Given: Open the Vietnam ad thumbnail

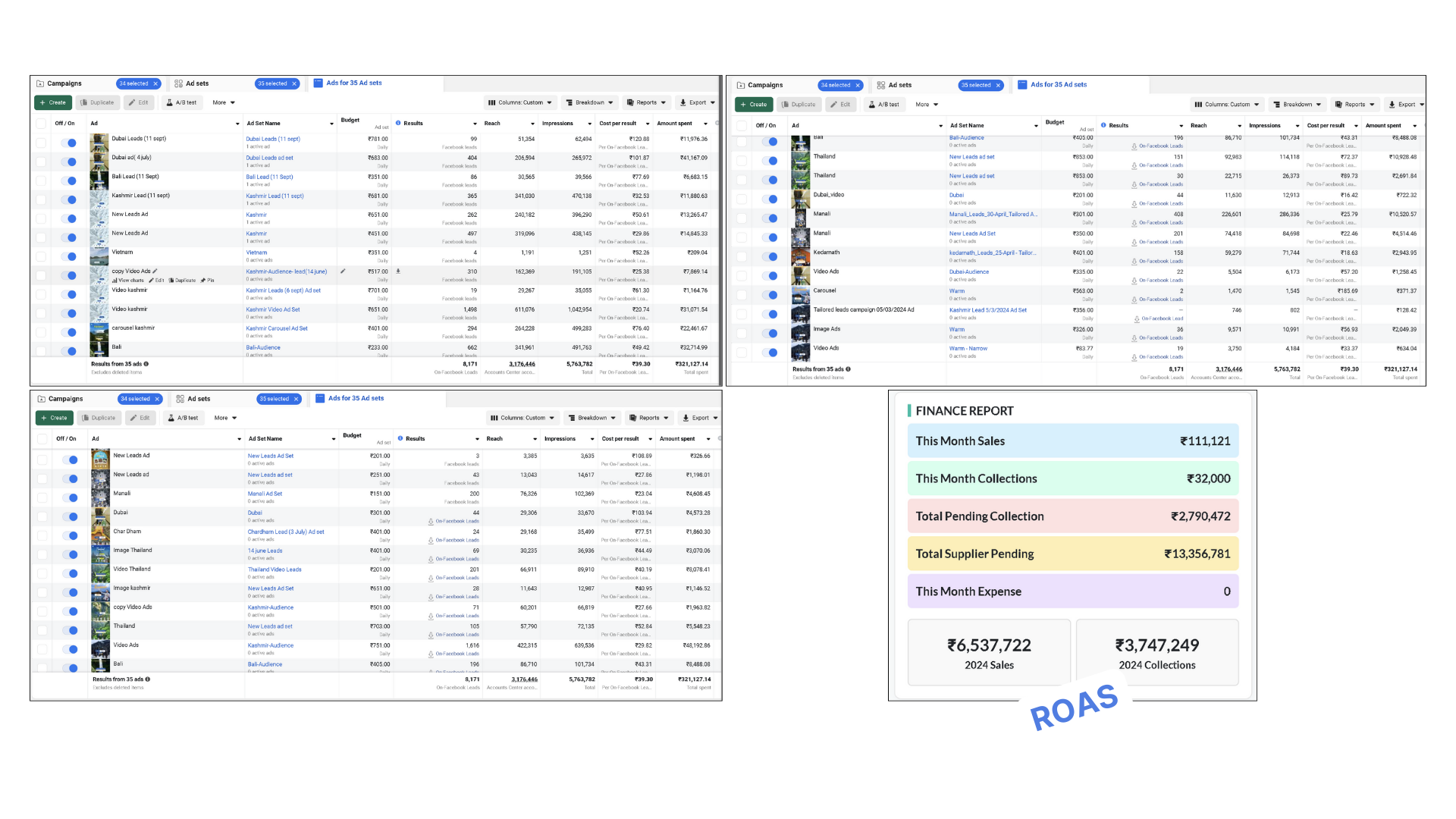Looking at the screenshot, I should (x=99, y=256).
